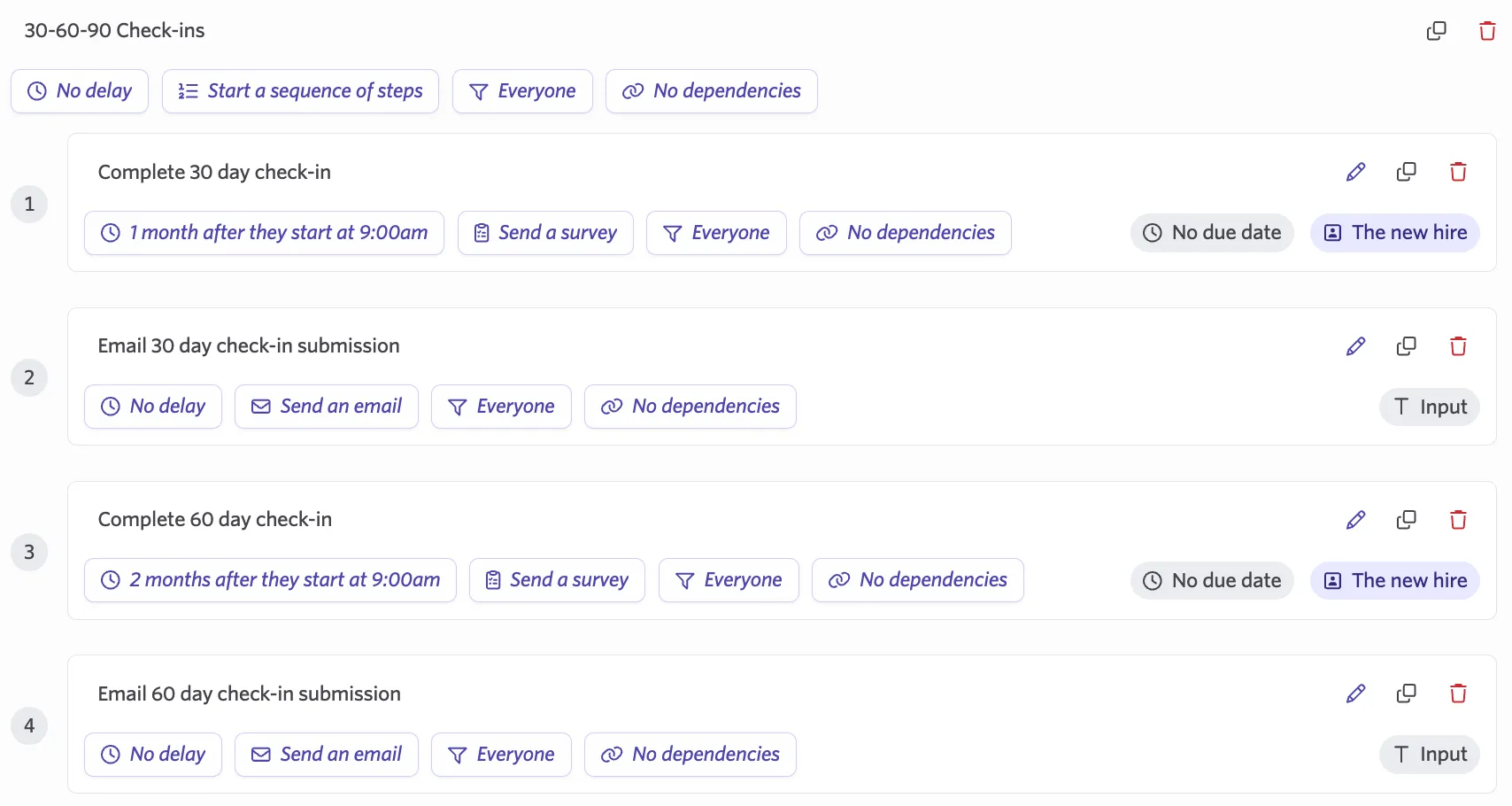Click Input tag in Email 30 day submission
Screen dimensions: 1512x806
click(1430, 407)
